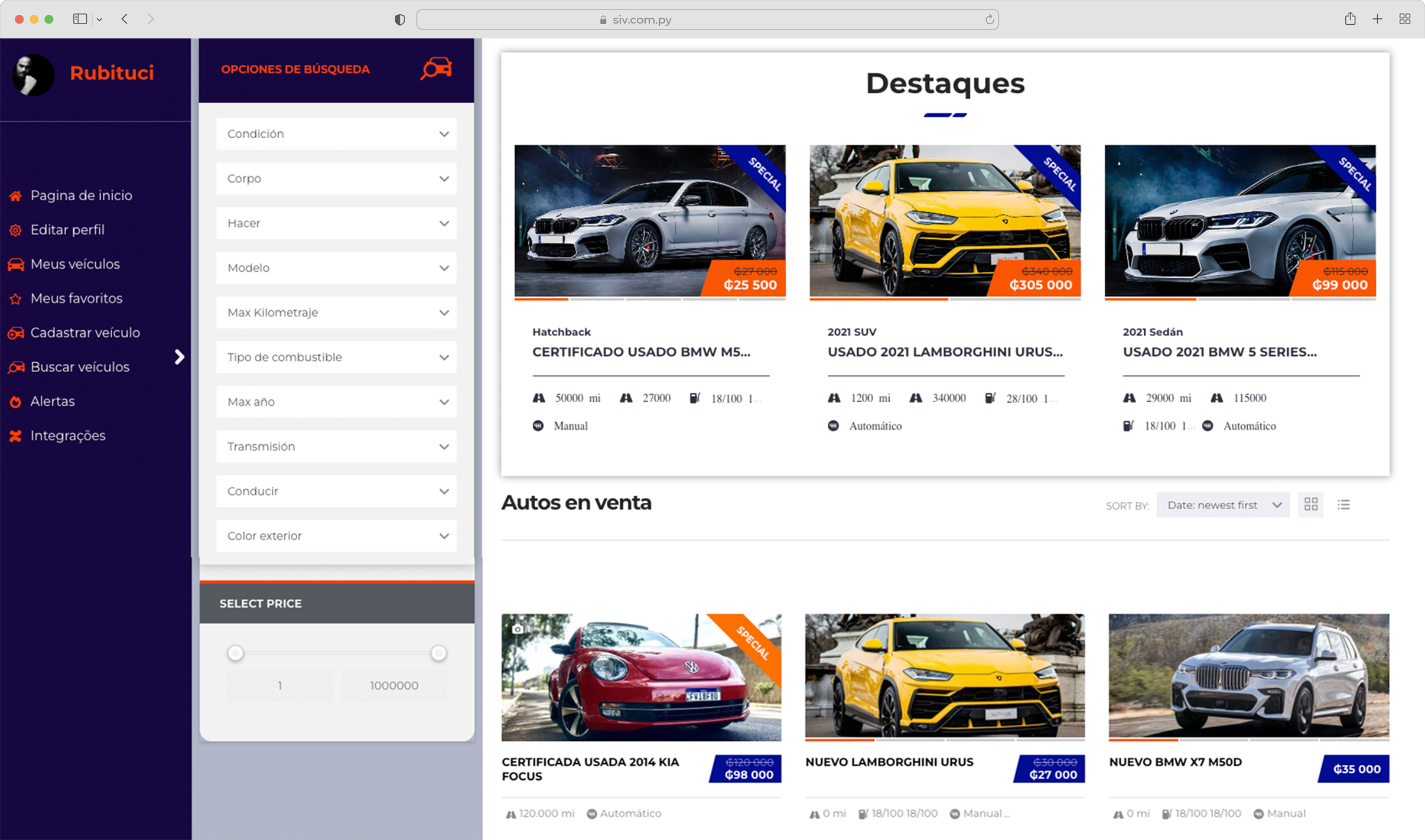The image size is (1425, 840).
Task: Open the Date: newest first sort dropdown
Action: click(1223, 505)
